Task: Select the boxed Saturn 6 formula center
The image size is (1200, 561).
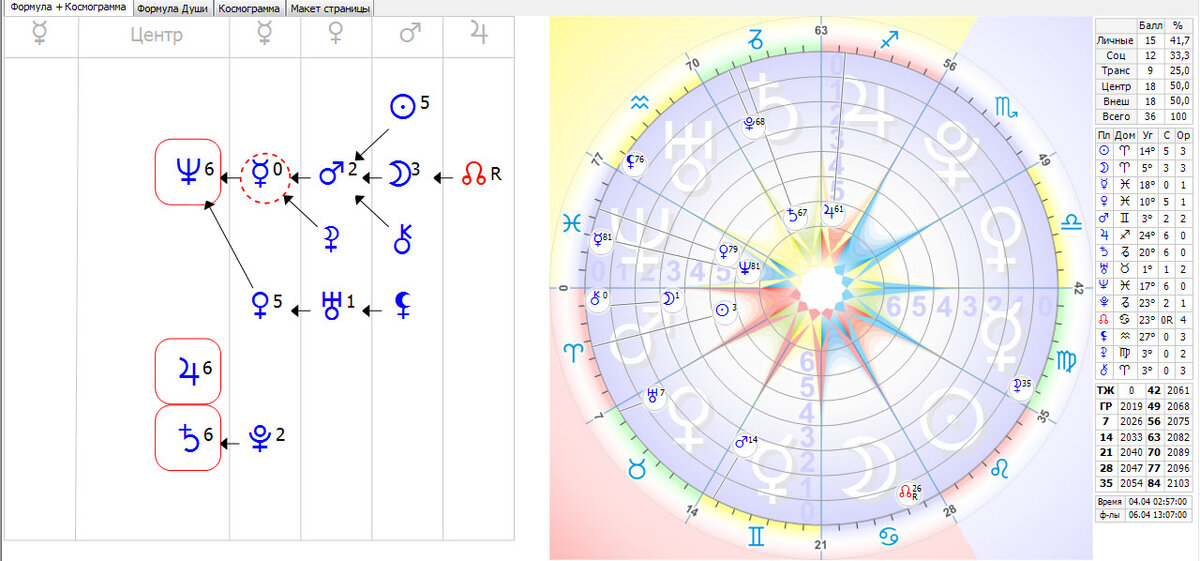Action: click(x=189, y=437)
